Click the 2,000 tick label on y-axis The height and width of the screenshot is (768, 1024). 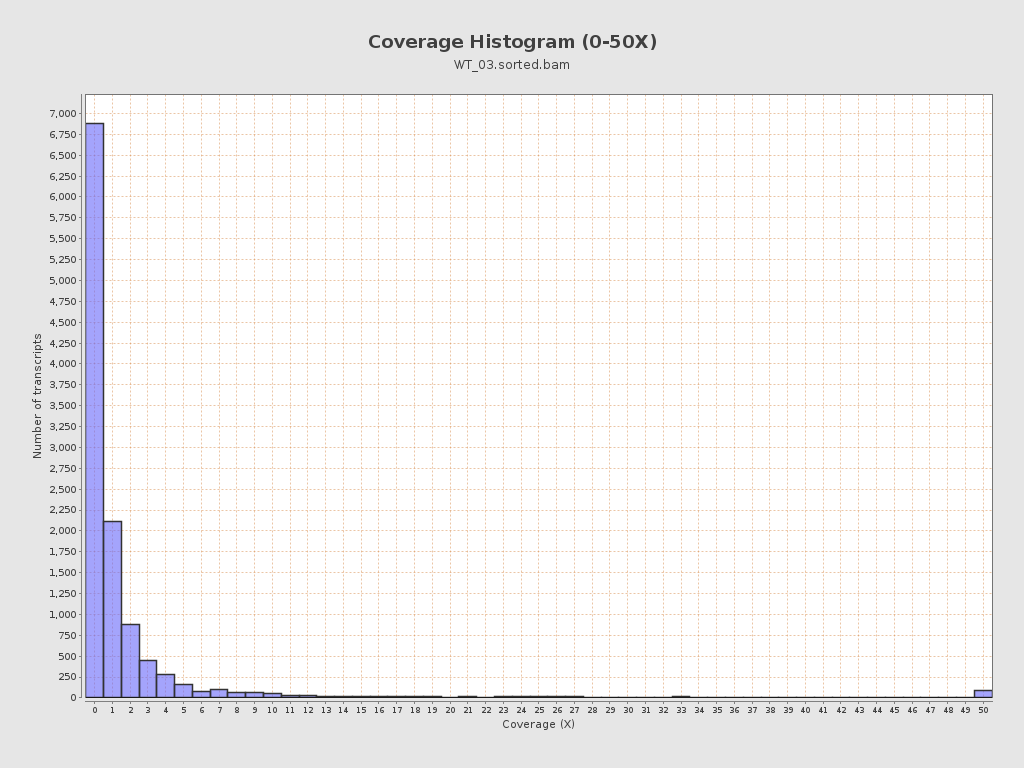point(63,531)
